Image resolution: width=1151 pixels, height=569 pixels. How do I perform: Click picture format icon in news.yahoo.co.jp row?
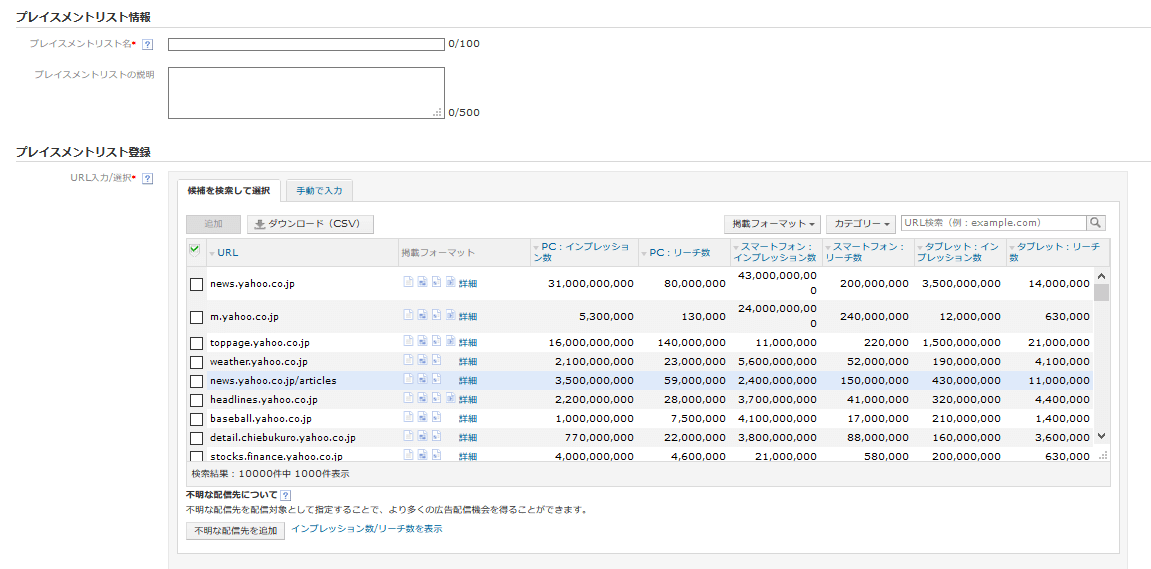point(423,282)
